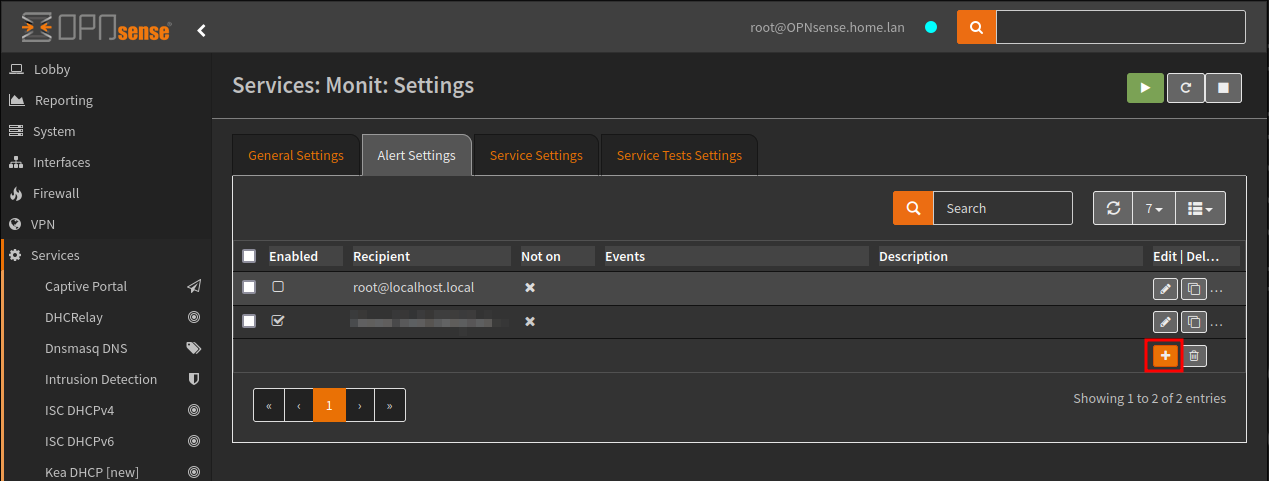Select the second alert row checkbox
Screen dimensions: 1269x481
click(249, 321)
